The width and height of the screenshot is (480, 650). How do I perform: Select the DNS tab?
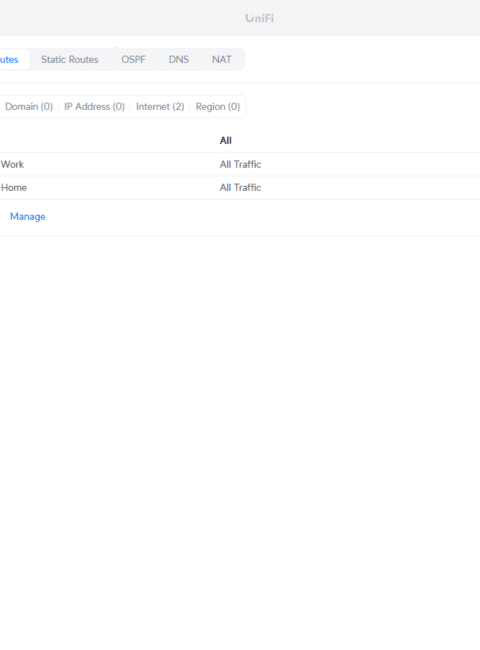pos(179,59)
